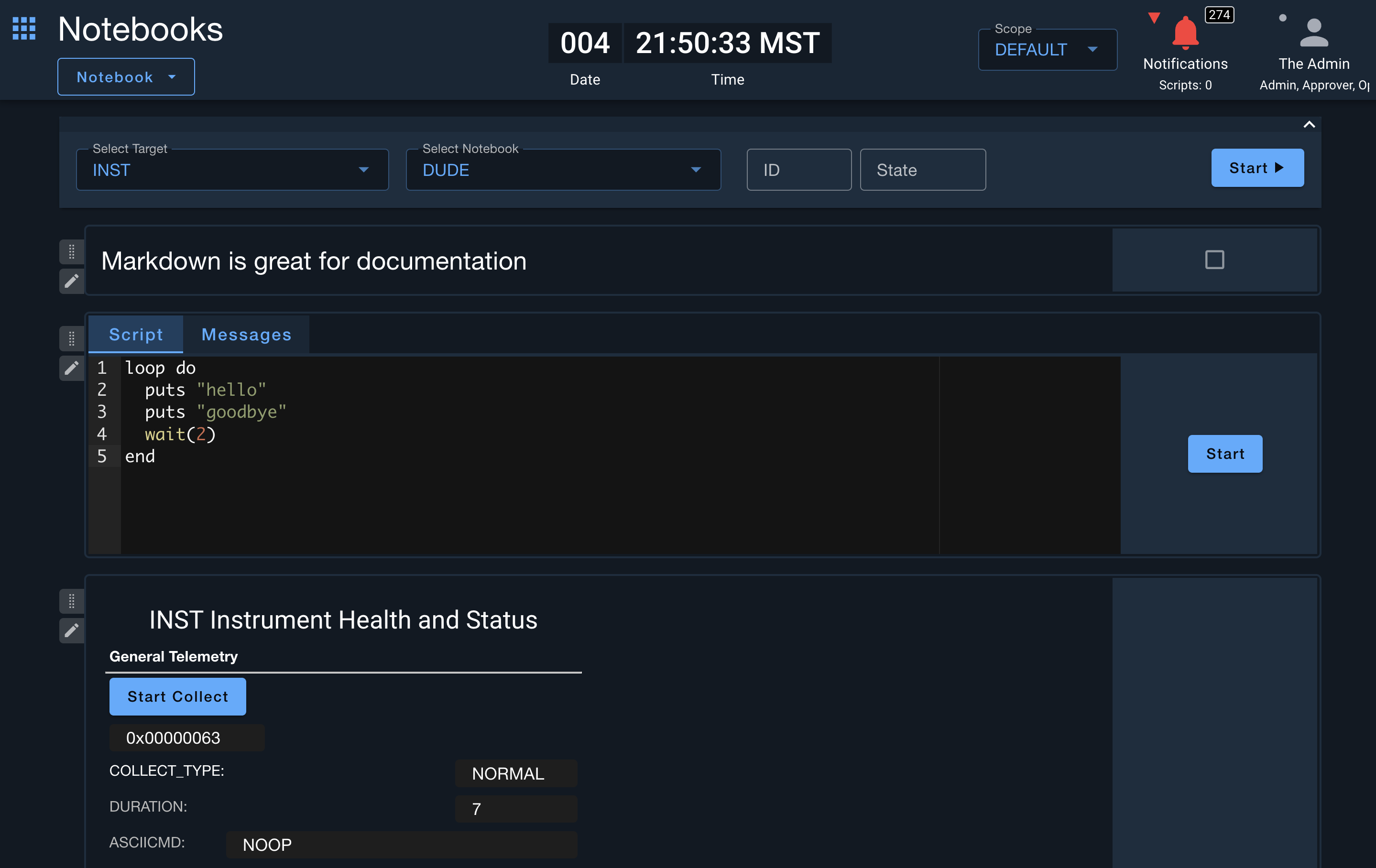Grab drag handle of Markdown cell
The width and height of the screenshot is (1376, 868).
click(x=71, y=251)
